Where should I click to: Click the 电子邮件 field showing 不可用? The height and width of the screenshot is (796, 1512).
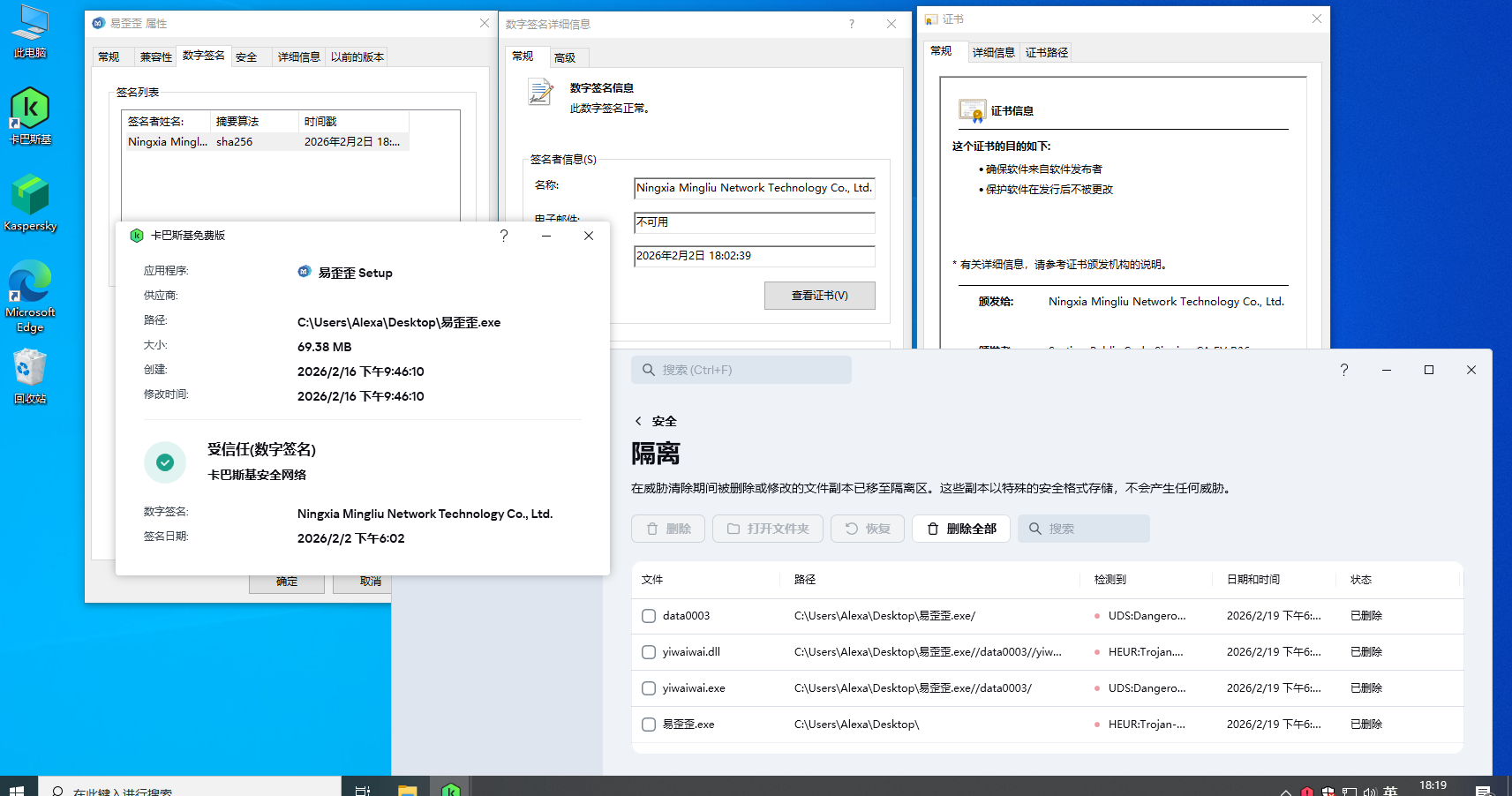click(755, 222)
